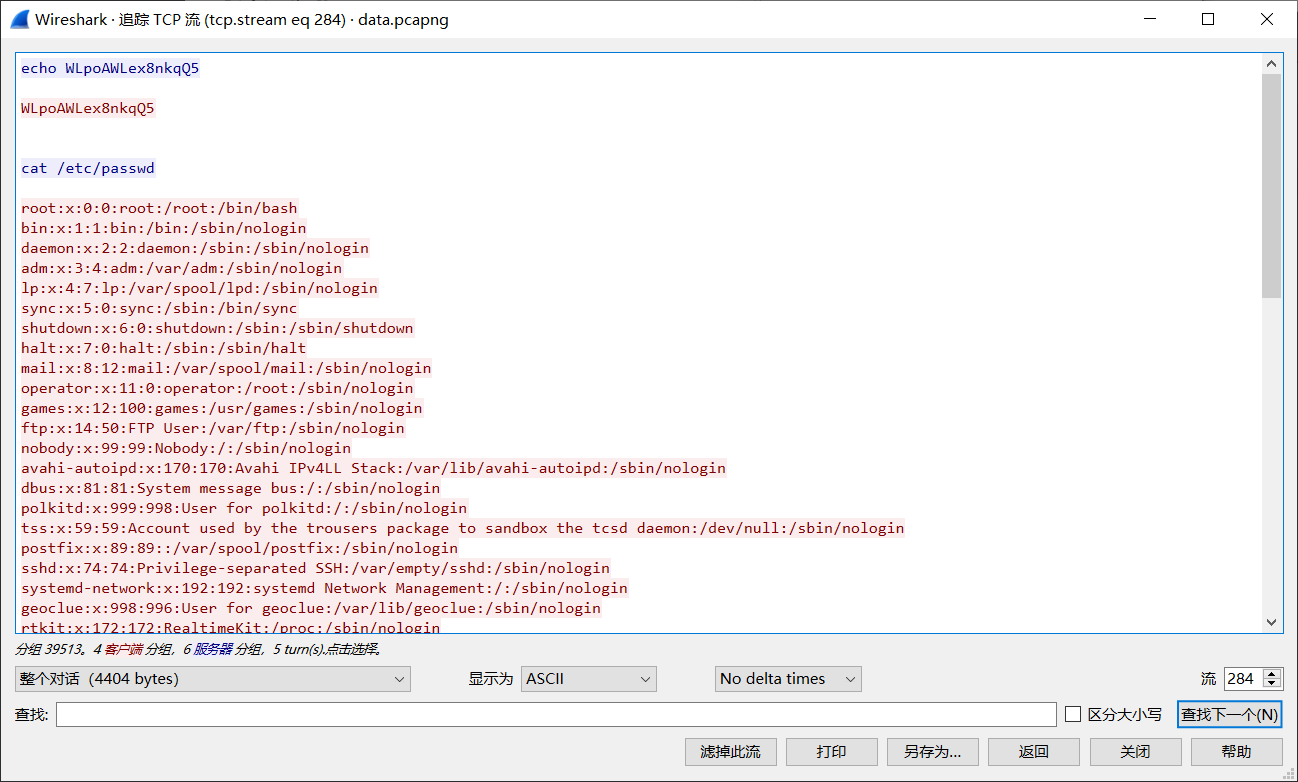Image resolution: width=1298 pixels, height=782 pixels.
Task: Click the 帮助 help button
Action: click(1237, 752)
